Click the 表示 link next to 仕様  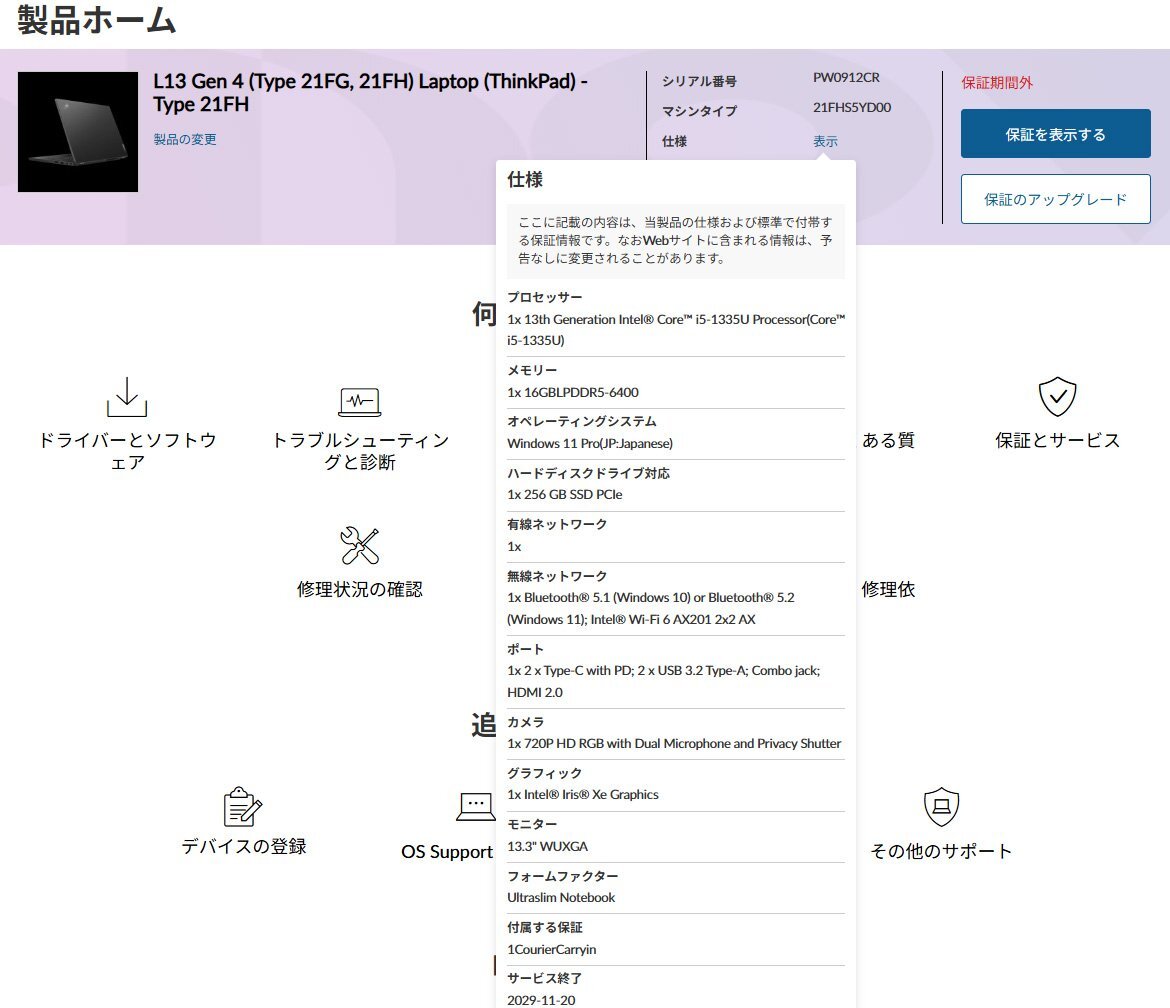[x=825, y=141]
